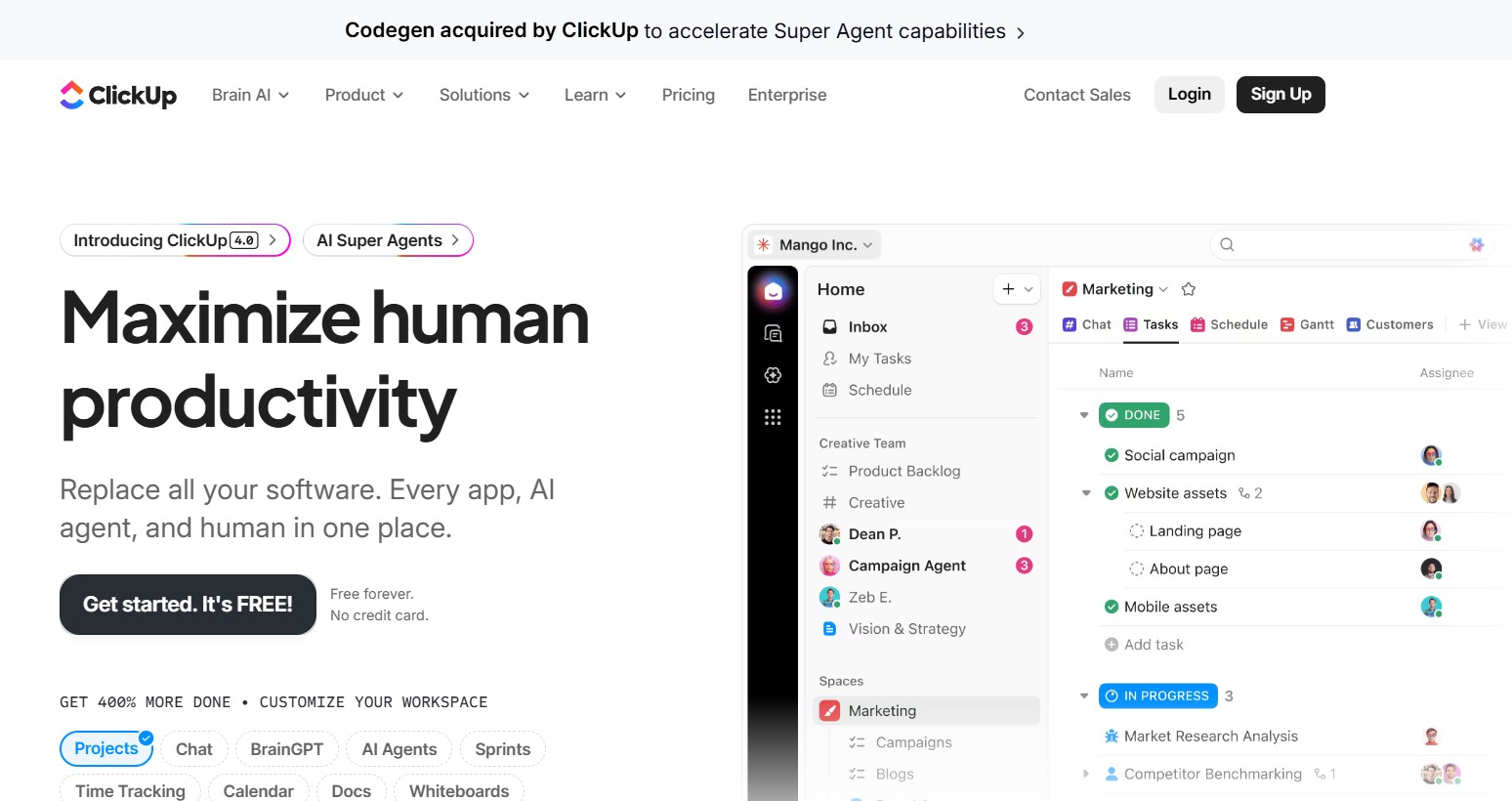Click the search magnifier icon

pos(1226,244)
